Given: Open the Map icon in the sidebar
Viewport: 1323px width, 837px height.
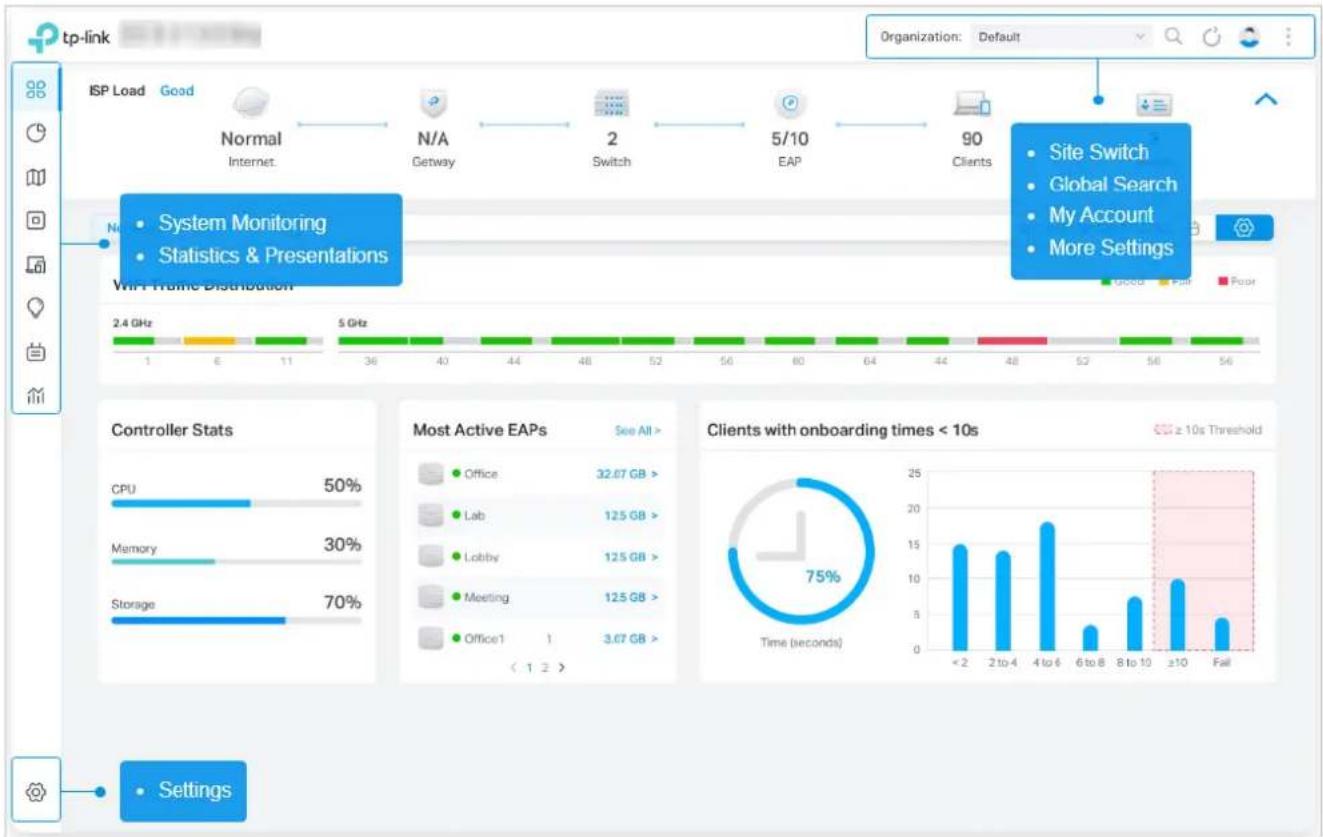Looking at the screenshot, I should tap(35, 177).
